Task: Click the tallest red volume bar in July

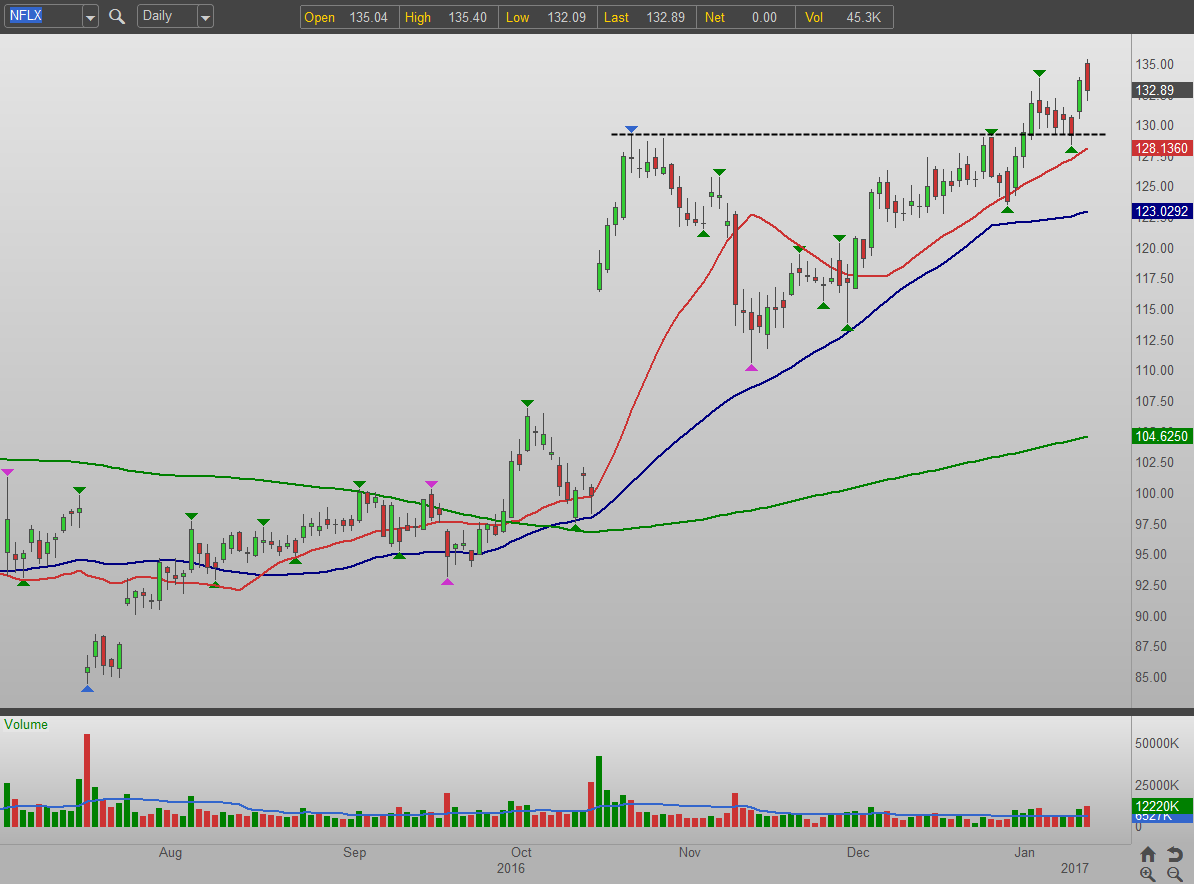Action: 87,780
